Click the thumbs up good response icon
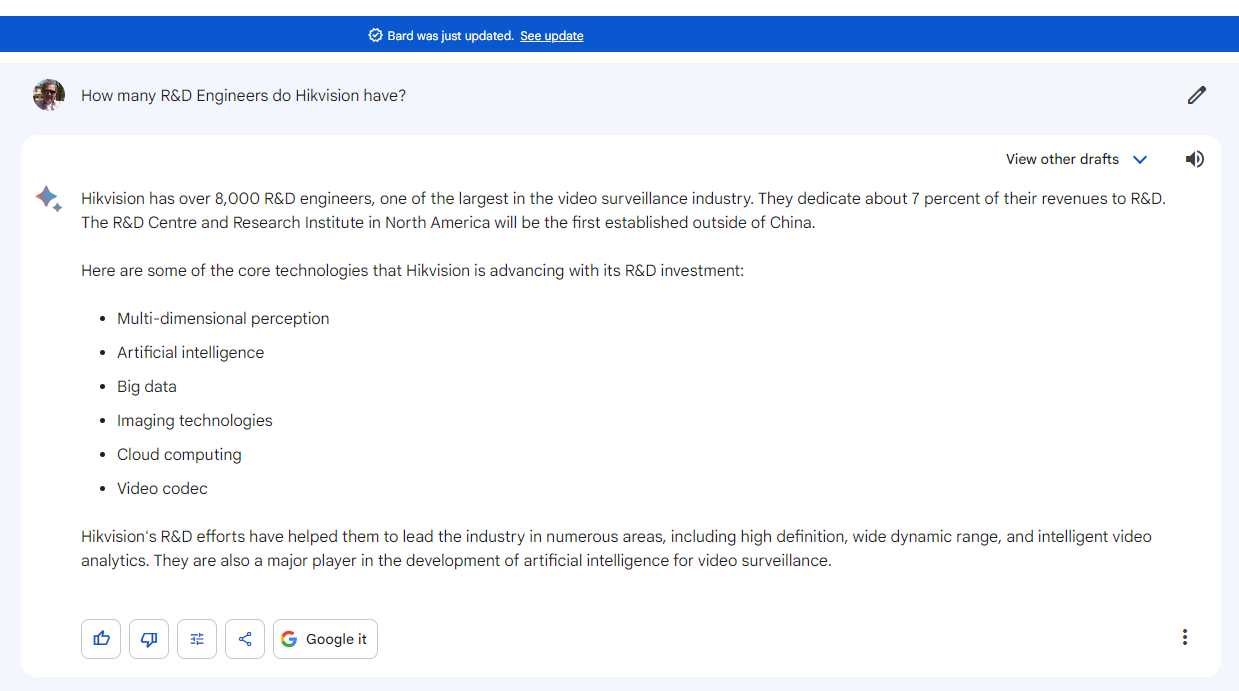 101,639
